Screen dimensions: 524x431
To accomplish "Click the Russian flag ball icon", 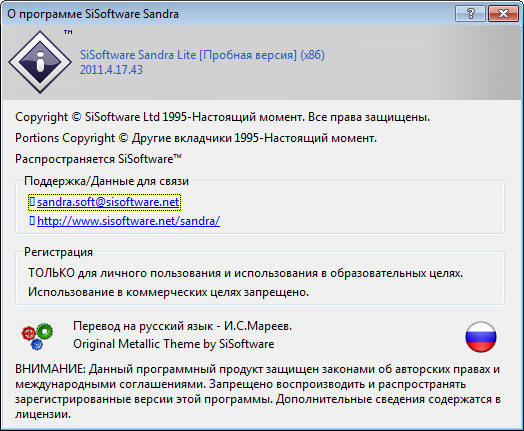I will (x=481, y=337).
